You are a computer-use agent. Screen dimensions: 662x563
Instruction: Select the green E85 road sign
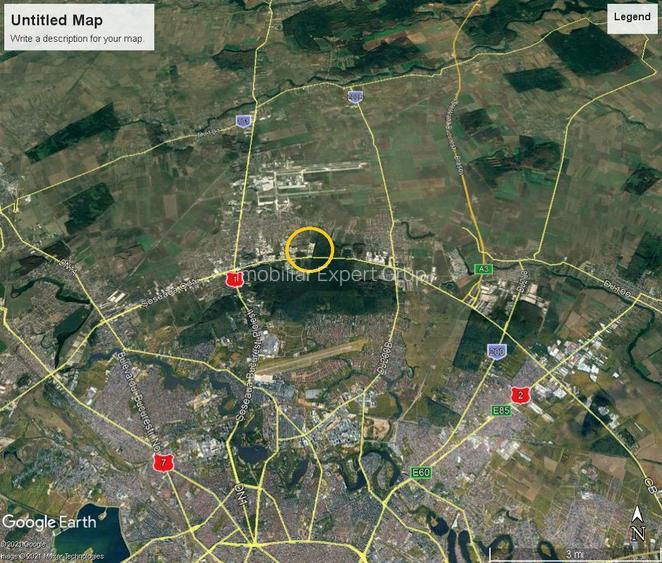(x=501, y=411)
